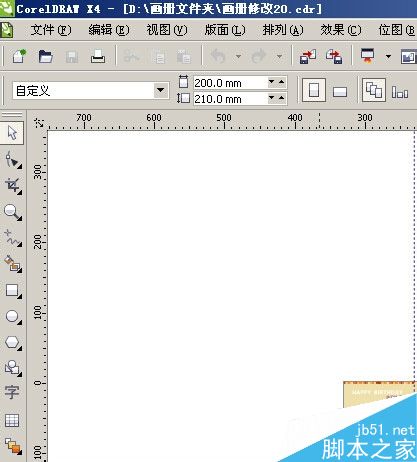Image resolution: width=417 pixels, height=462 pixels.
Task: Select the Ellipse tool
Action: click(x=12, y=317)
